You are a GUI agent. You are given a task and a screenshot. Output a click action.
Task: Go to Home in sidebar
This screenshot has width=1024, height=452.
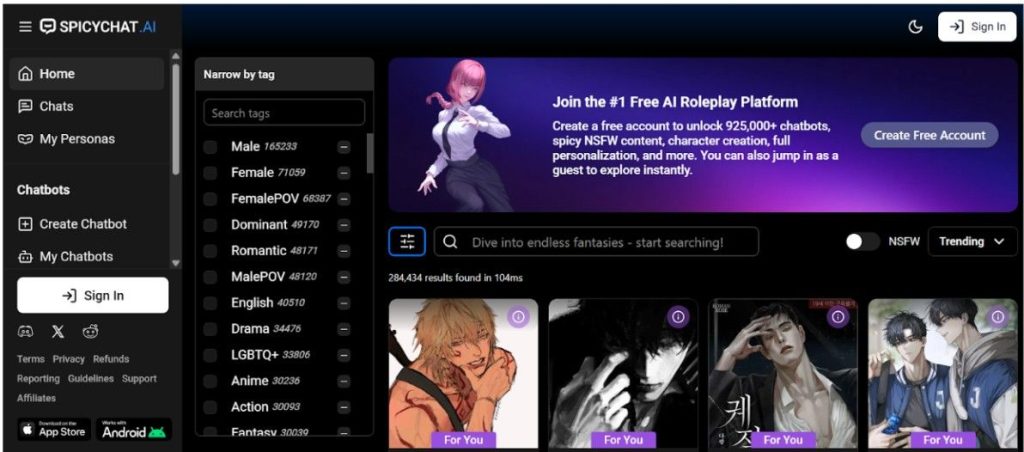click(x=87, y=74)
